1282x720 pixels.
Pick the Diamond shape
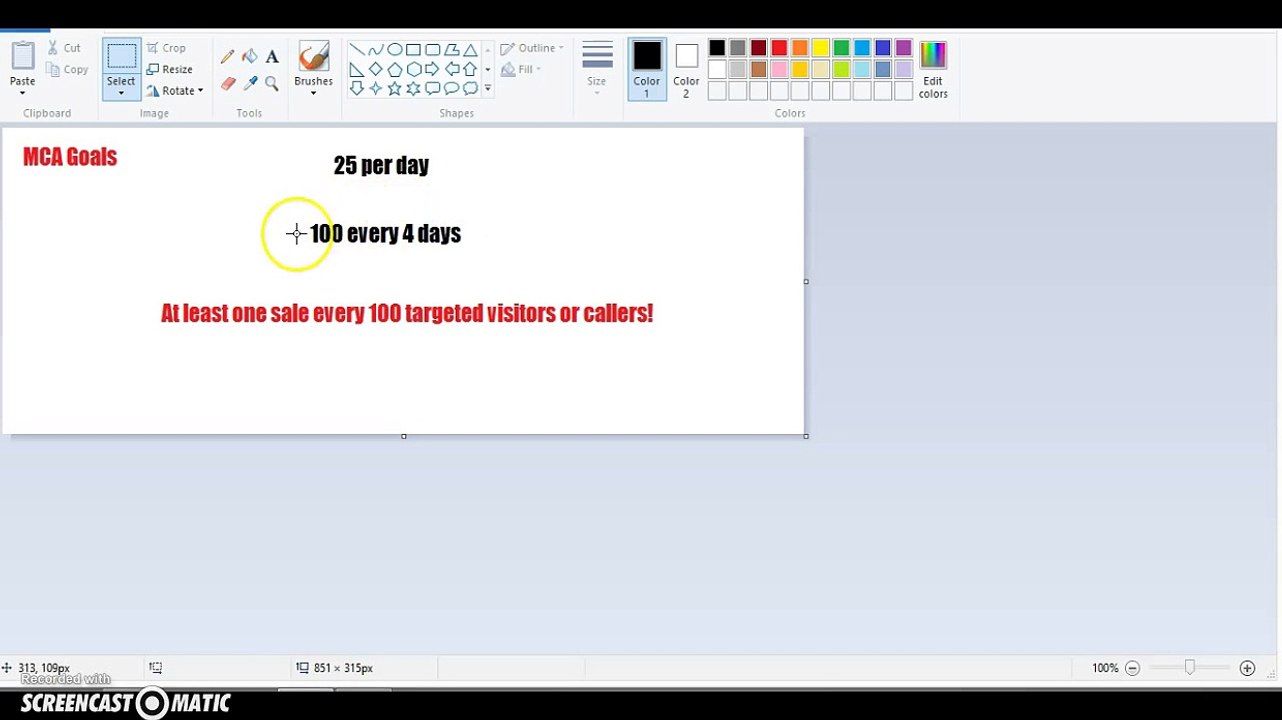coord(376,69)
